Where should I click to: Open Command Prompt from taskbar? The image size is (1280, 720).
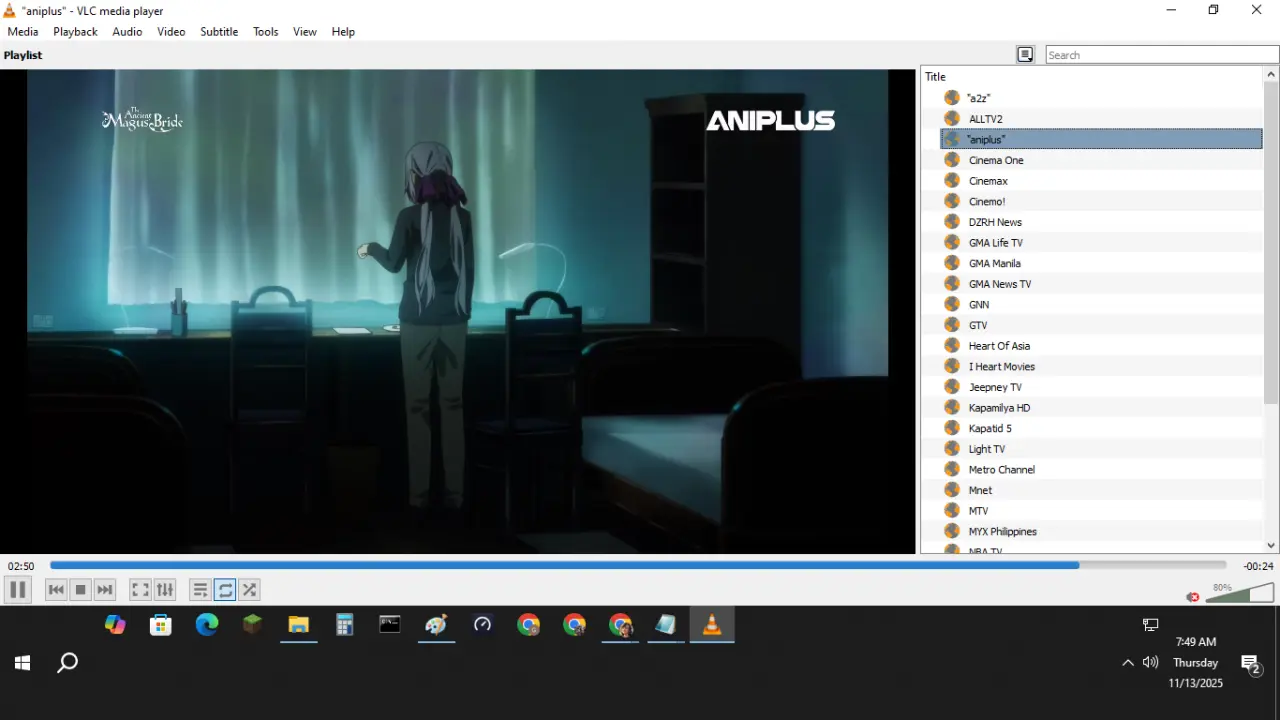coord(390,625)
